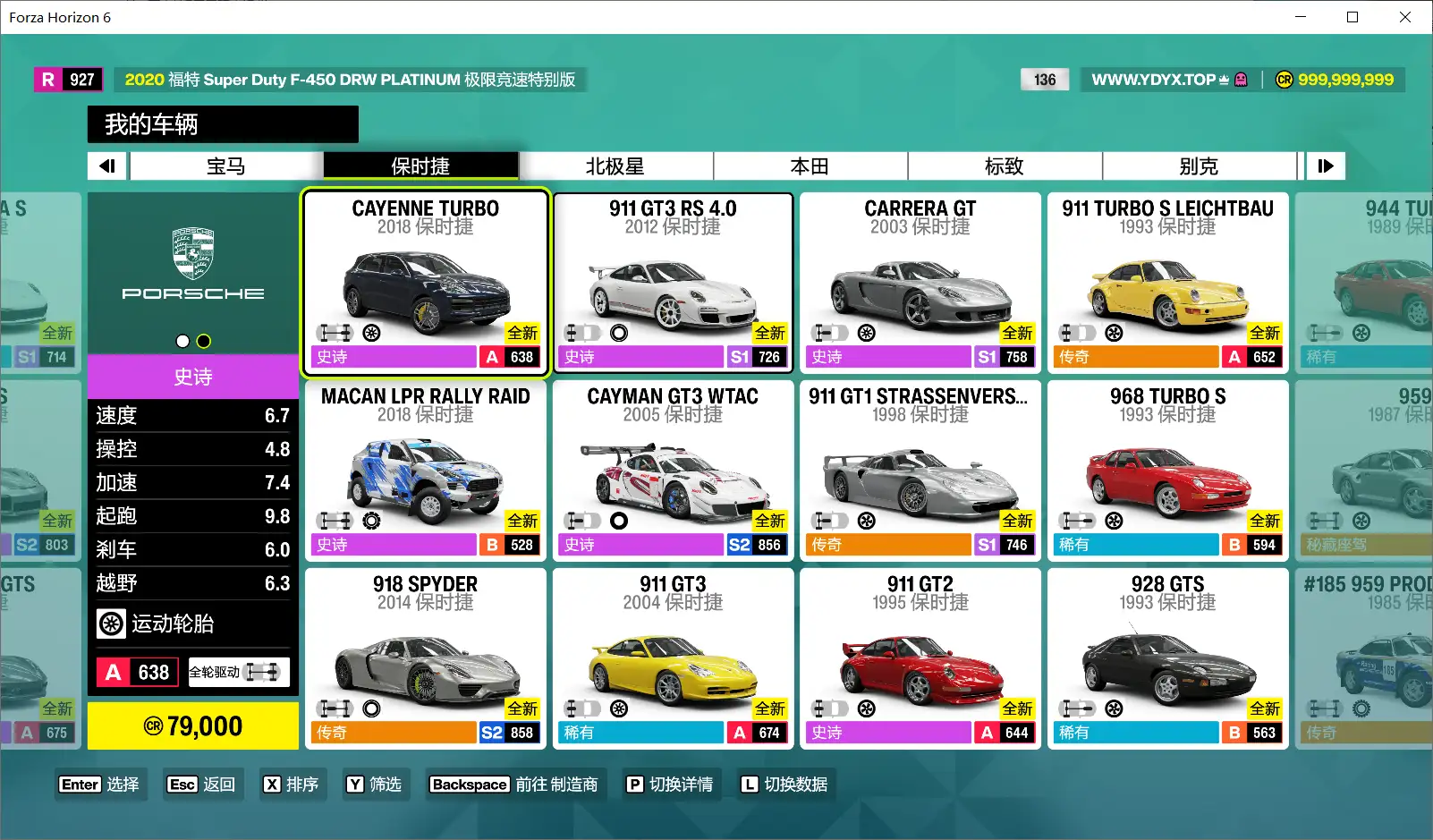Click drivetrain icon on 911 GT3 2004 card
The image size is (1433, 840).
pyautogui.click(x=582, y=708)
